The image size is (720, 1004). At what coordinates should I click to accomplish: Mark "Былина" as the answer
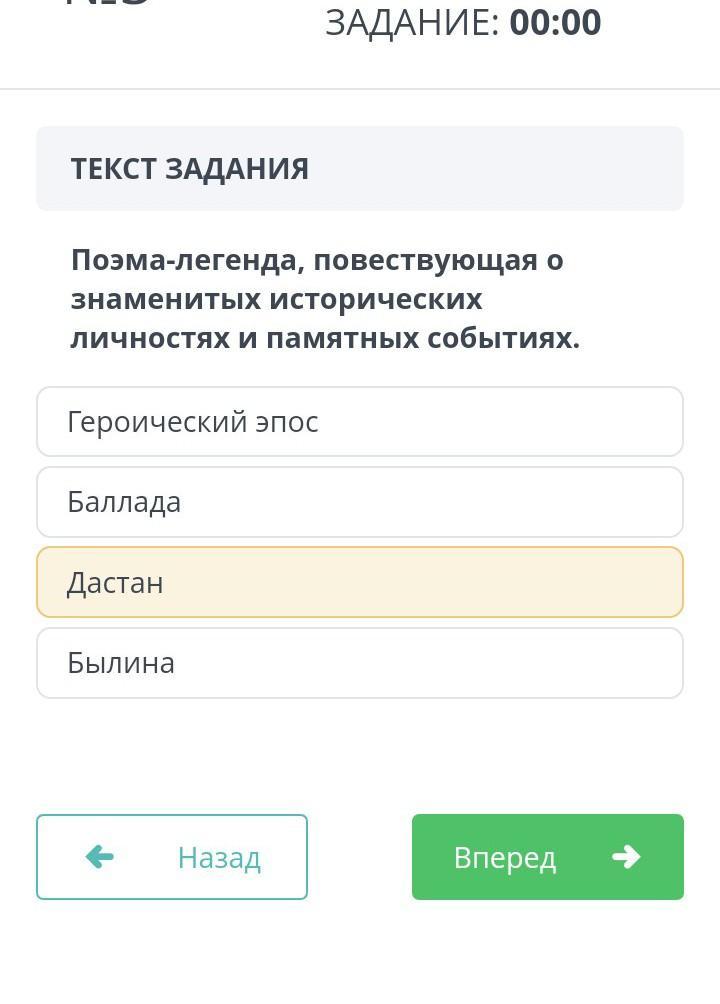(x=359, y=663)
